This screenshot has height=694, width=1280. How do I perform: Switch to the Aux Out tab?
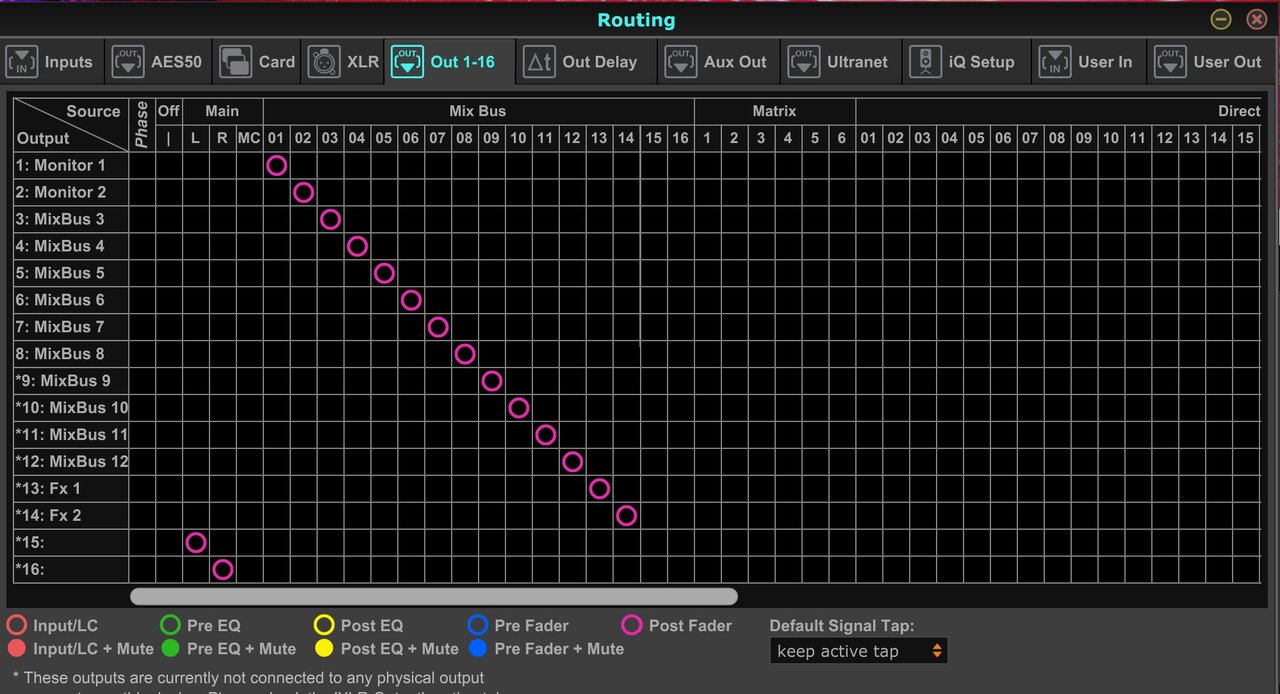(717, 62)
